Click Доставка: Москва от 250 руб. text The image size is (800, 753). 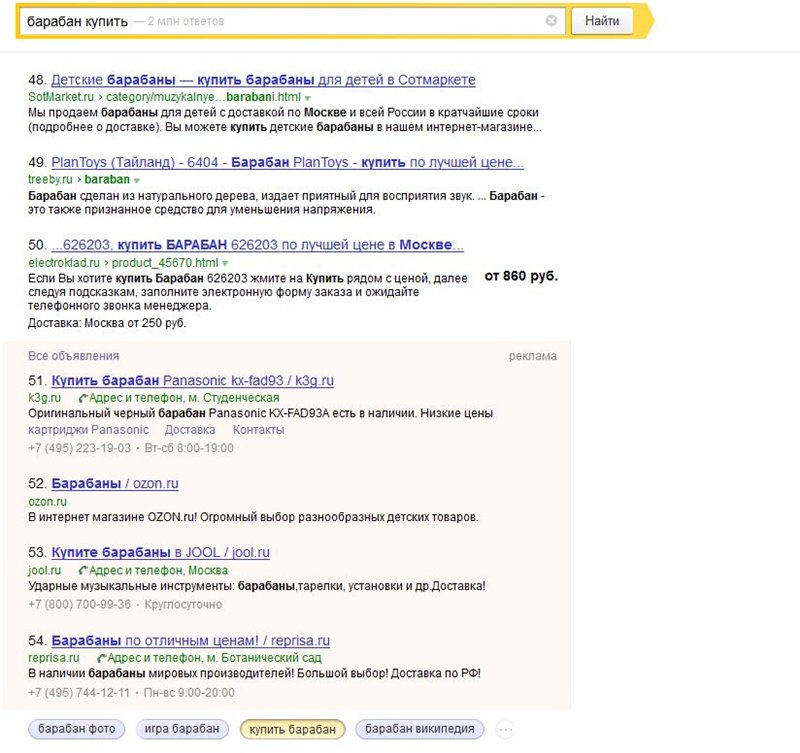(x=107, y=323)
